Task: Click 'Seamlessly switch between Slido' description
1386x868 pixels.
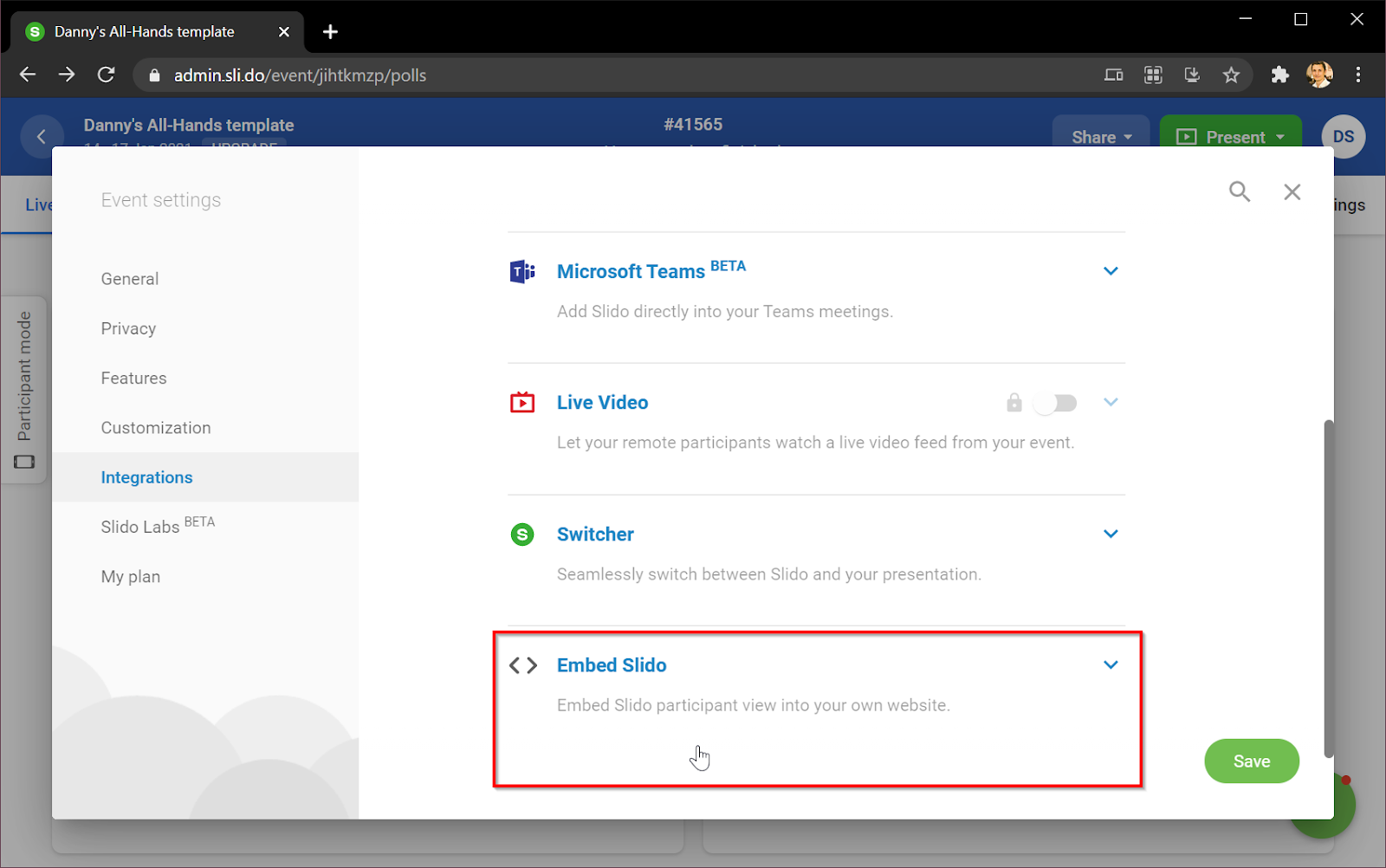Action: pyautogui.click(x=769, y=574)
